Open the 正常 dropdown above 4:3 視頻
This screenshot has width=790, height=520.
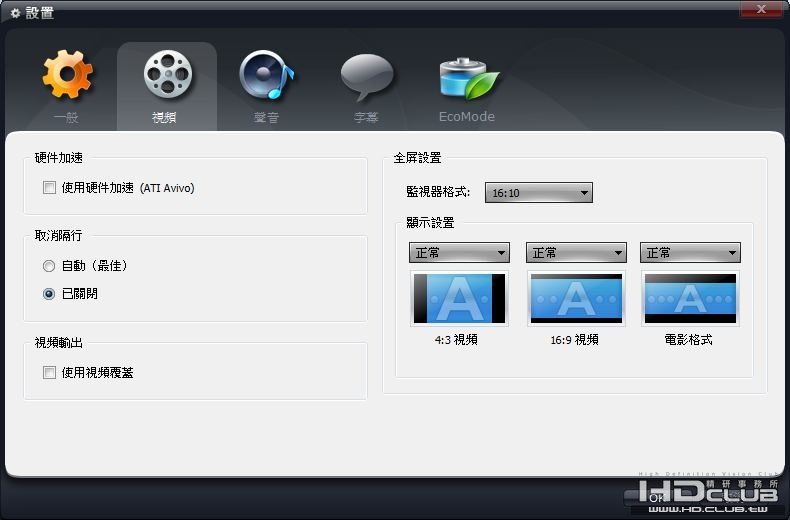coord(459,252)
